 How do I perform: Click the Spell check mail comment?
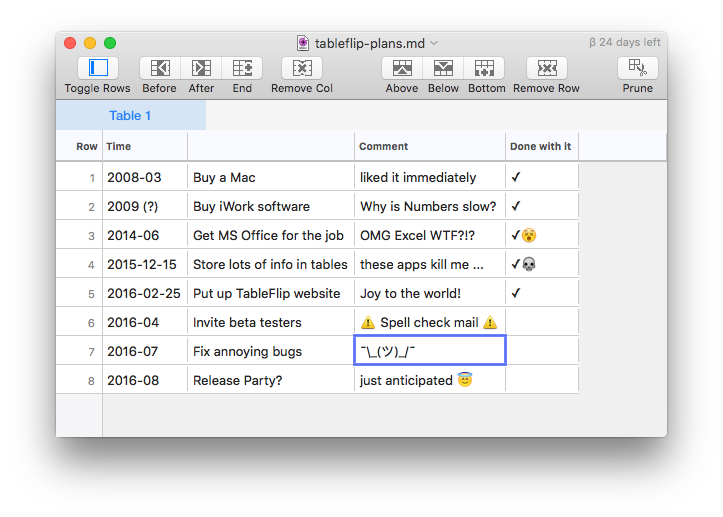coord(430,323)
